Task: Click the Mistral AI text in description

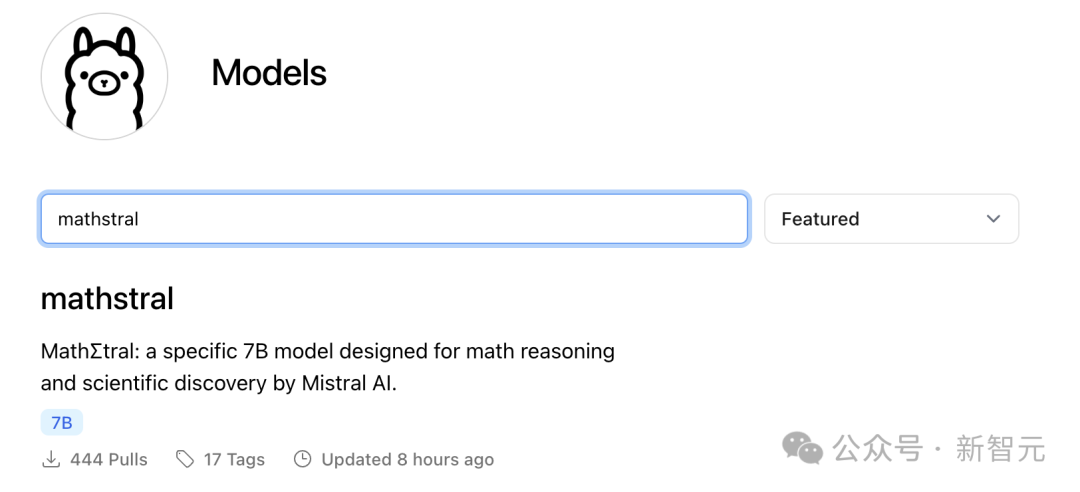Action: click(349, 383)
